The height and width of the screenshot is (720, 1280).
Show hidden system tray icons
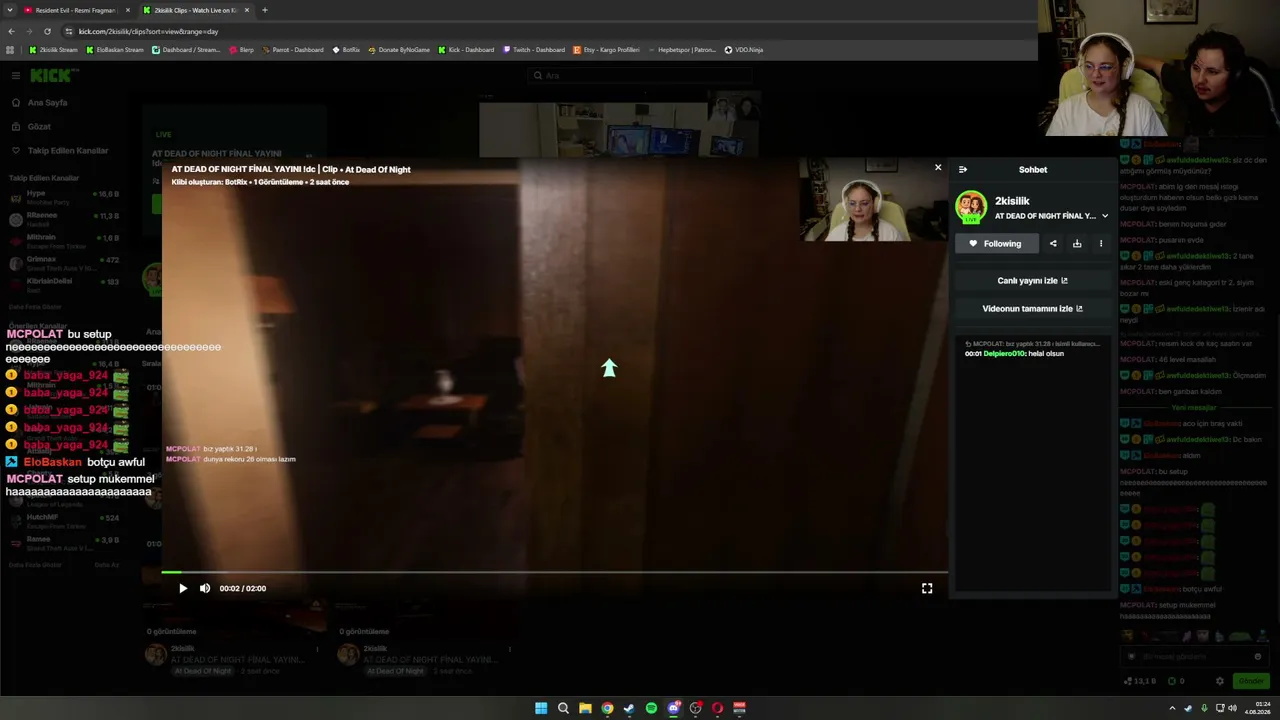point(1172,708)
